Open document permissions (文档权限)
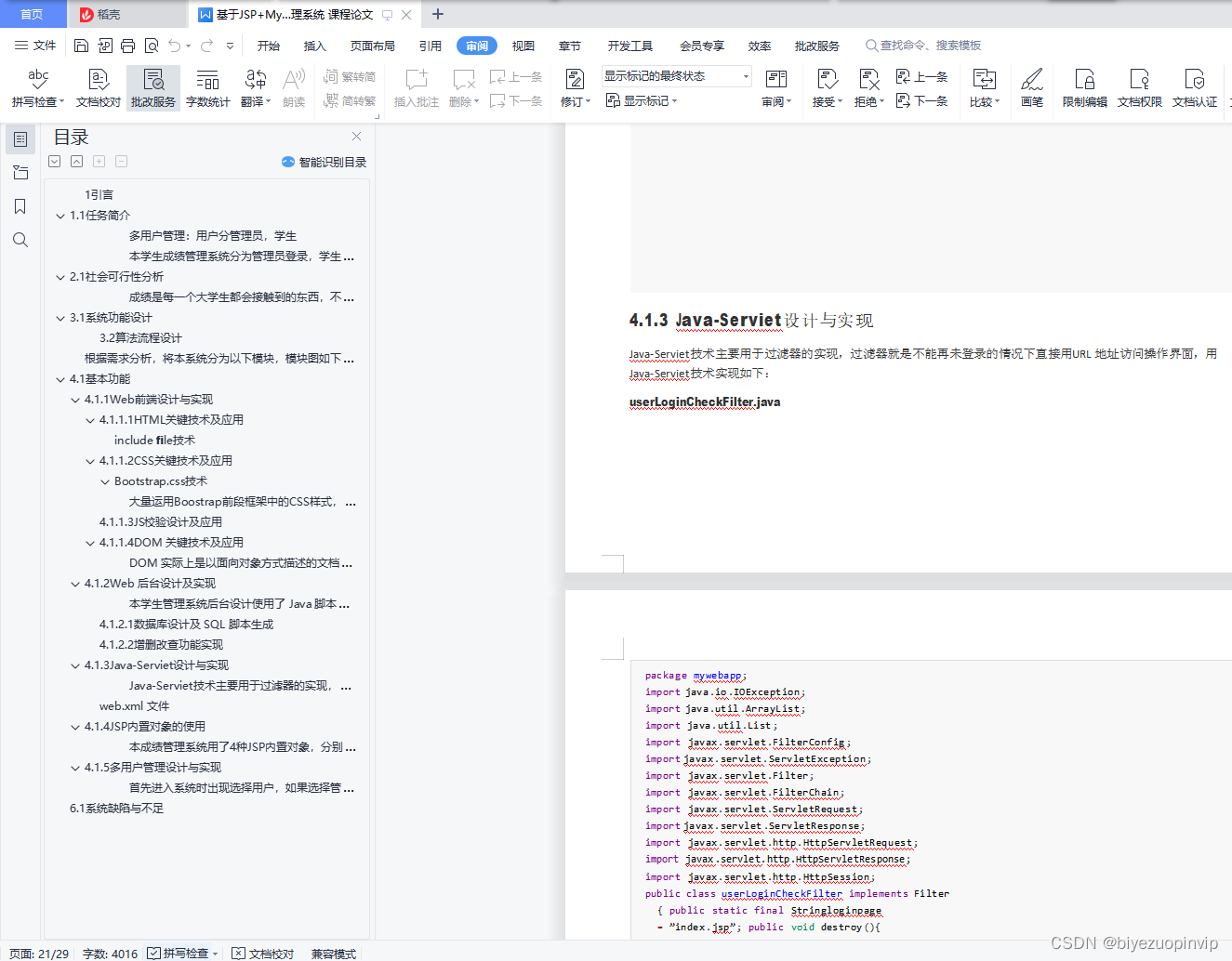Screen dimensions: 1232x961 (x=1140, y=88)
